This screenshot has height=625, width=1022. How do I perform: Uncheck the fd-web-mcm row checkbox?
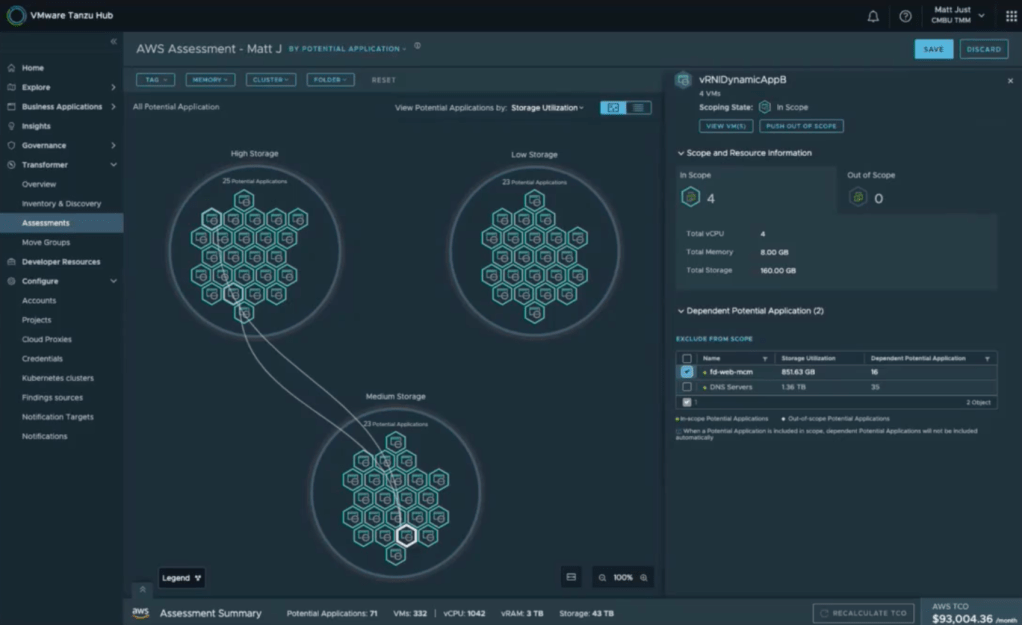[686, 372]
